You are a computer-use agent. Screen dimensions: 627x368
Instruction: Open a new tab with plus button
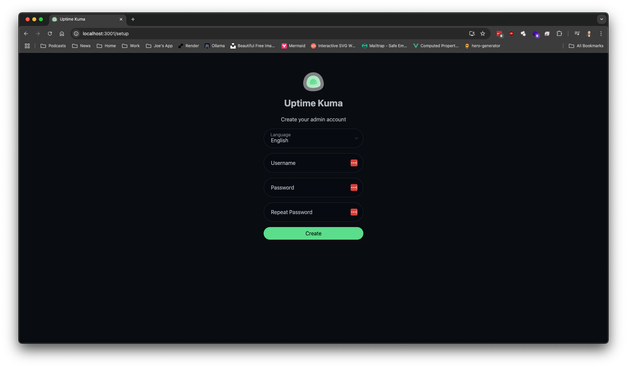133,19
